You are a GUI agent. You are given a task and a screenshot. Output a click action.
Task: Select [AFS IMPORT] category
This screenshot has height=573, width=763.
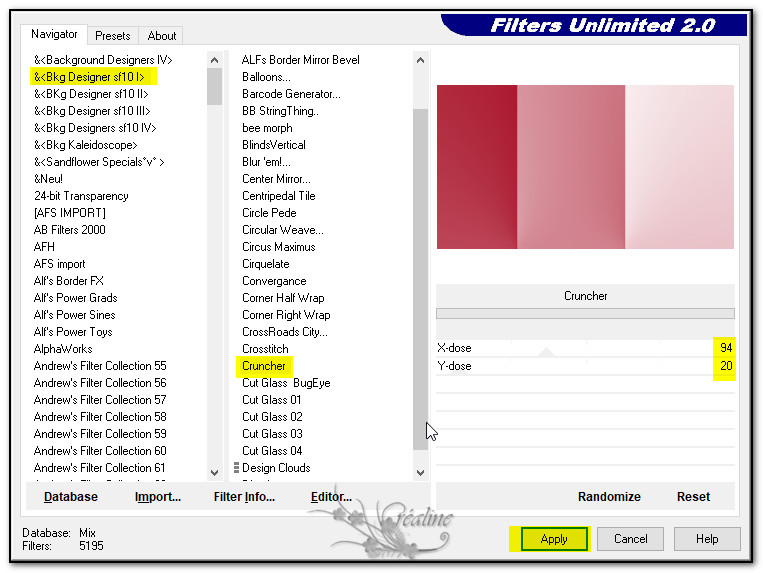[x=70, y=213]
